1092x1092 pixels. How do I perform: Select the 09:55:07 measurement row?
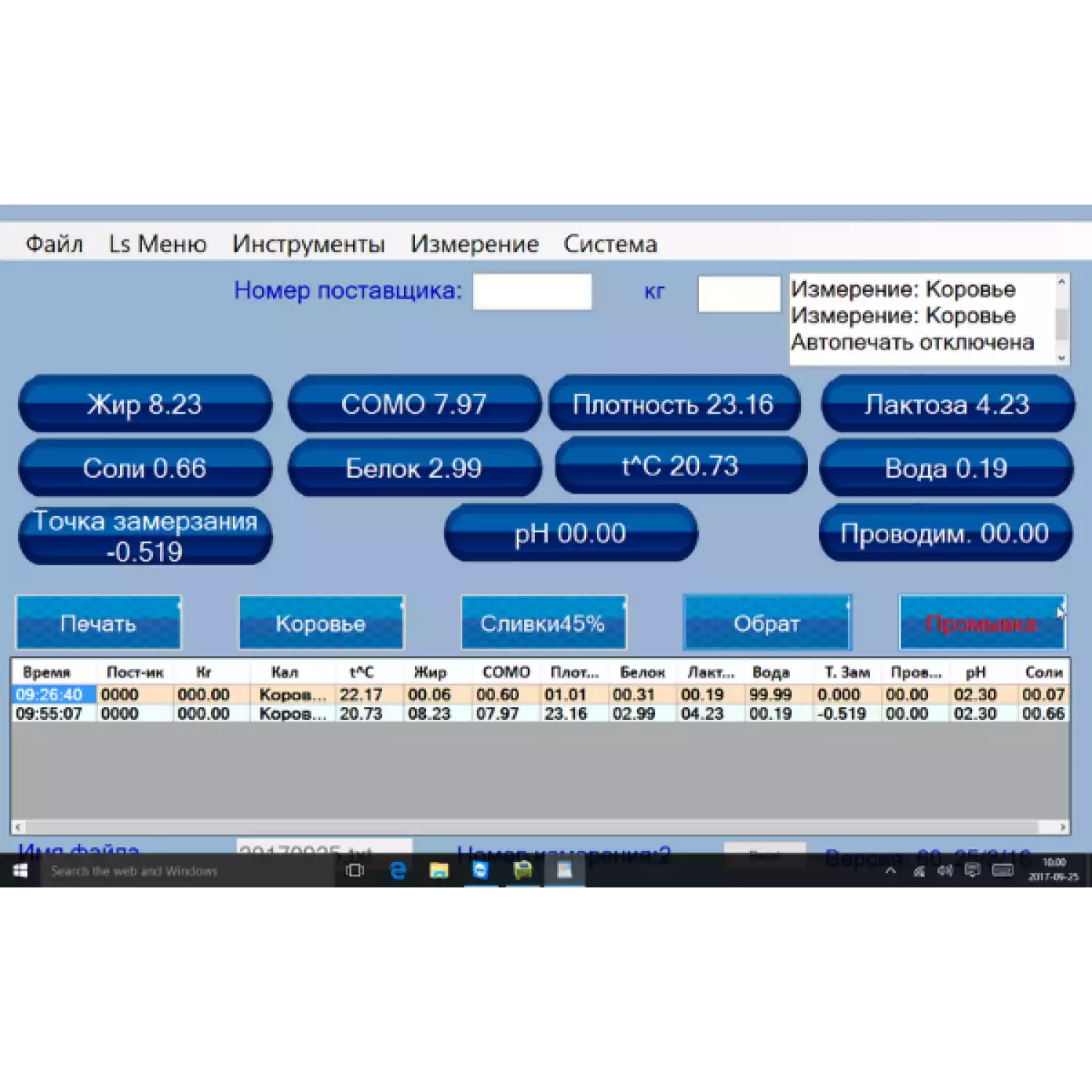pos(49,714)
